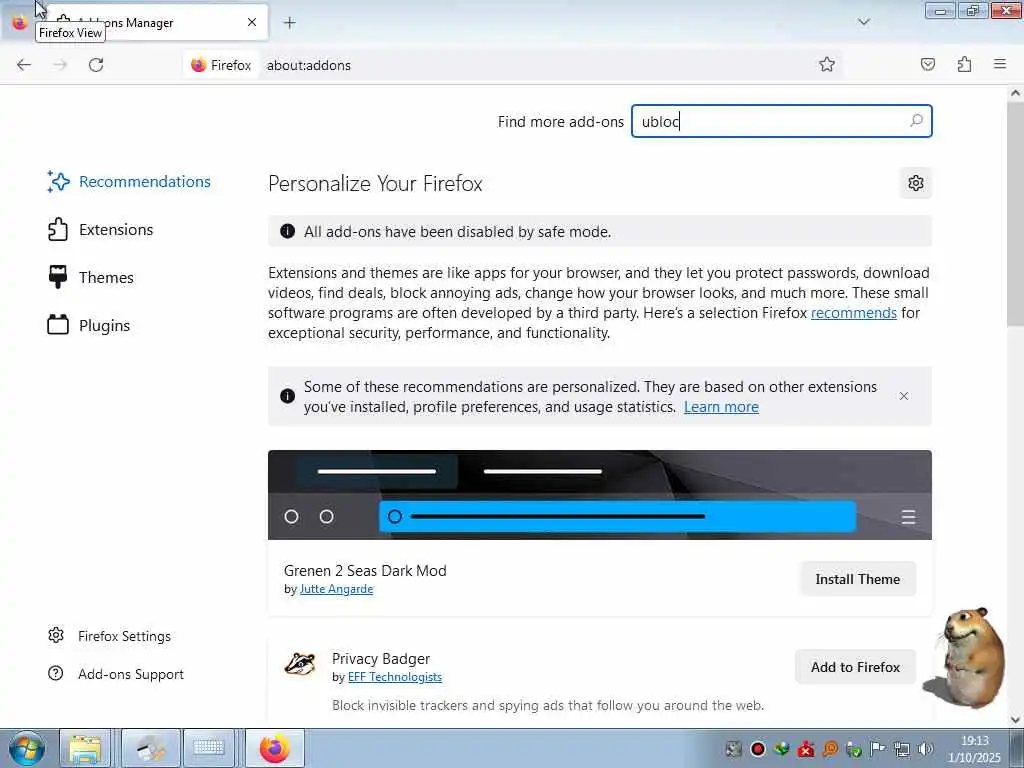Click the Firefox identity badge in address bar
The width and height of the screenshot is (1024, 768).
point(221,65)
